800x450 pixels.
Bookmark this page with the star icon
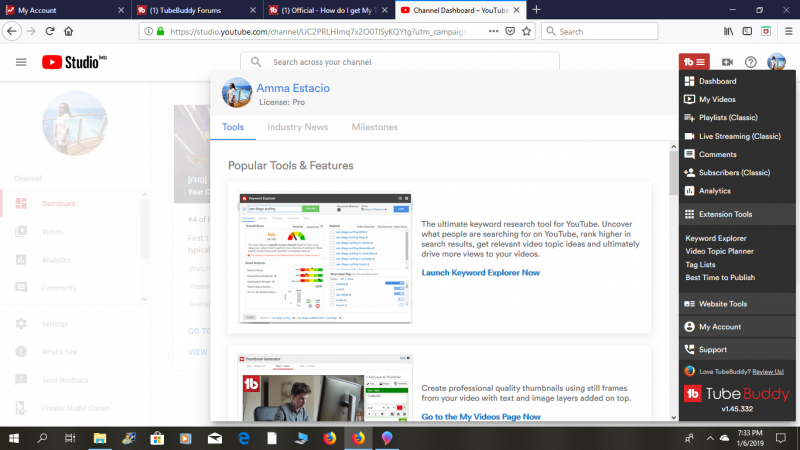point(528,31)
